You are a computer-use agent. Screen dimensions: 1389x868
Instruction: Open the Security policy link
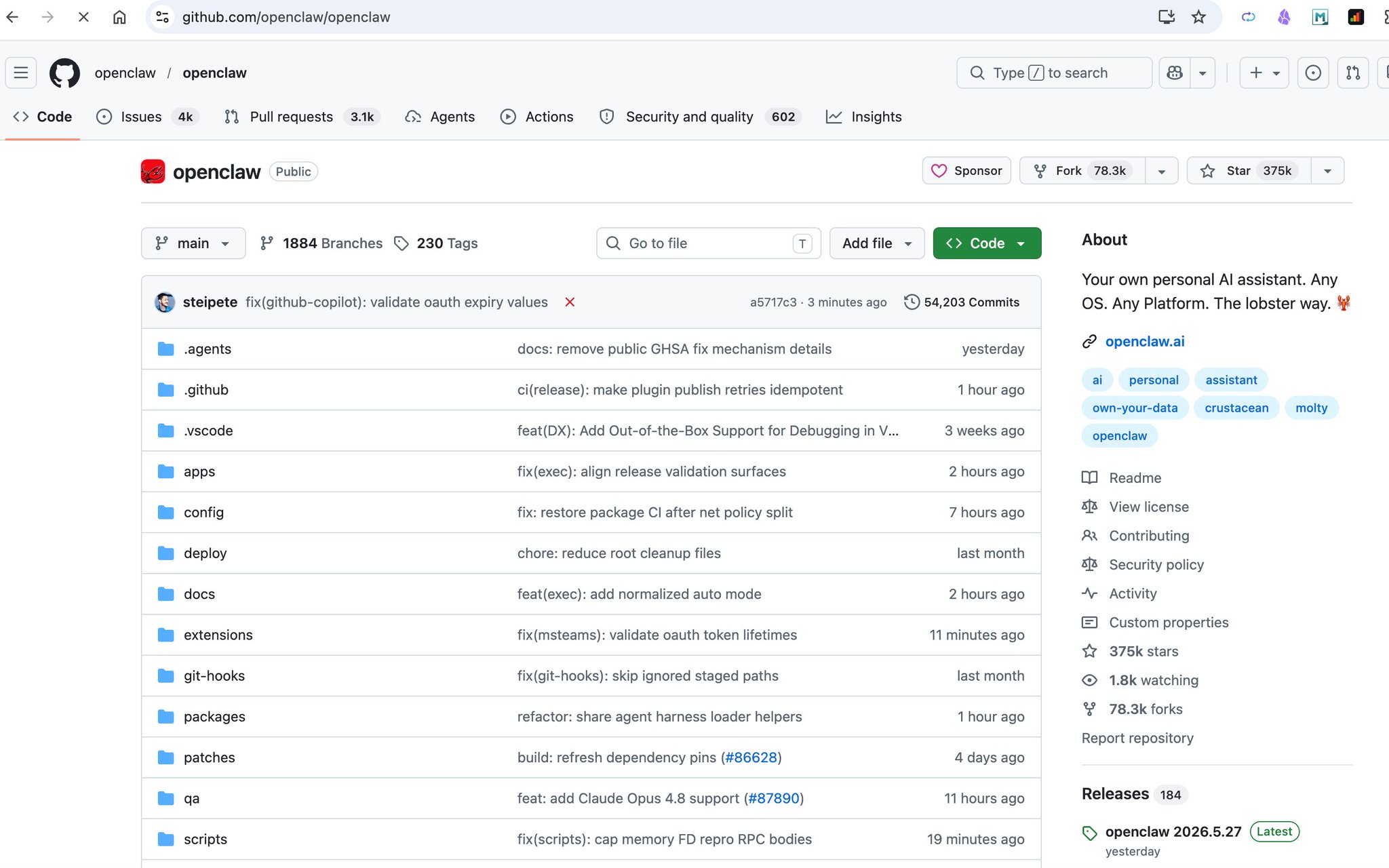1156,564
